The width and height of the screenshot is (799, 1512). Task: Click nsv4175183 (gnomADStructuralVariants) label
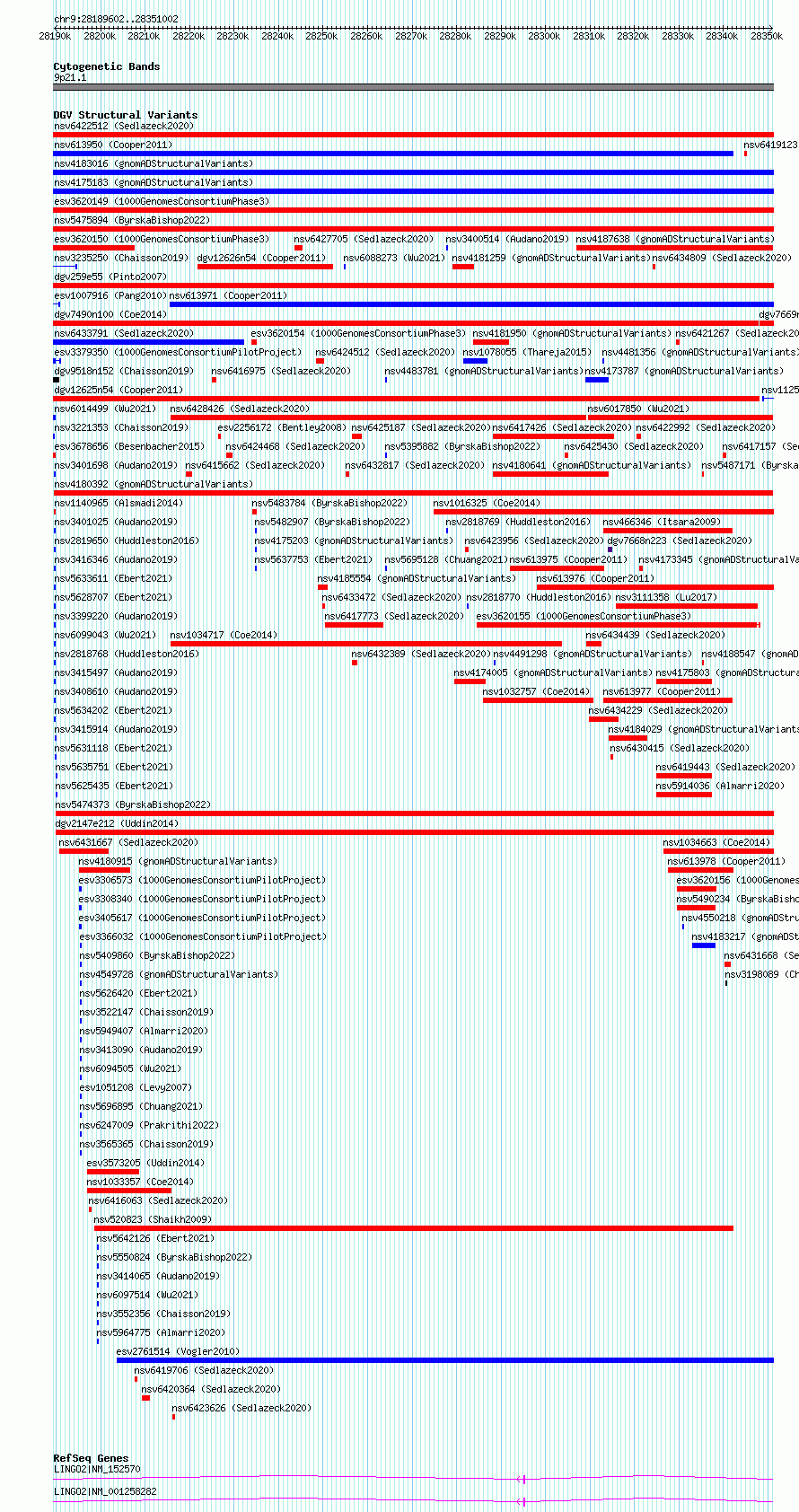point(154,182)
